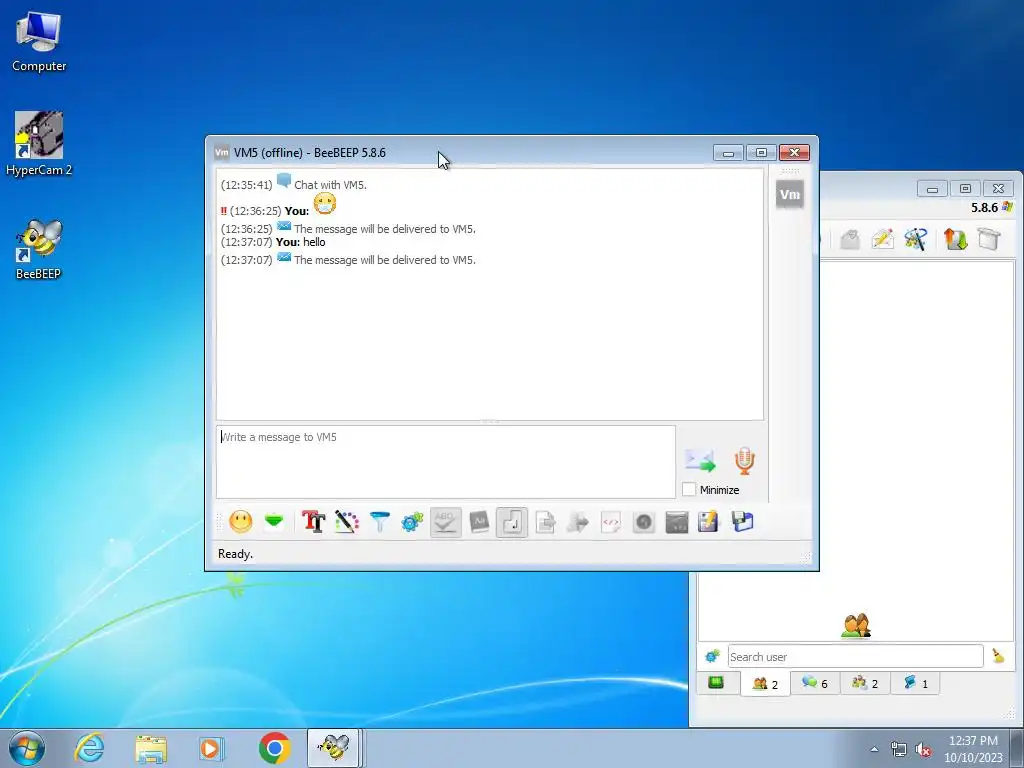Image resolution: width=1024 pixels, height=768 pixels.
Task: Click the source code </> icon
Action: tap(611, 522)
